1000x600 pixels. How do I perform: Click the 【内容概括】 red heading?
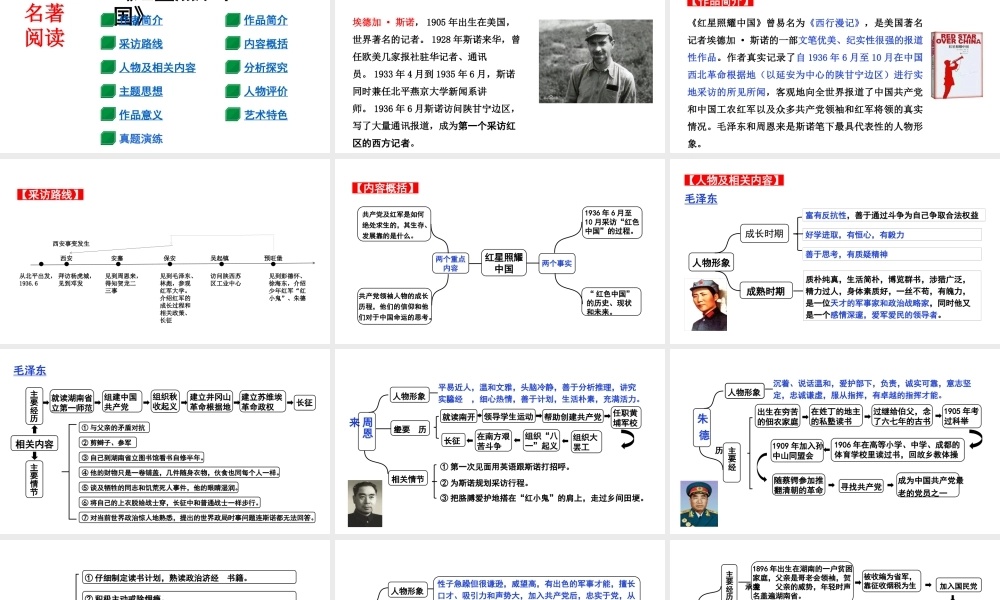tap(385, 187)
